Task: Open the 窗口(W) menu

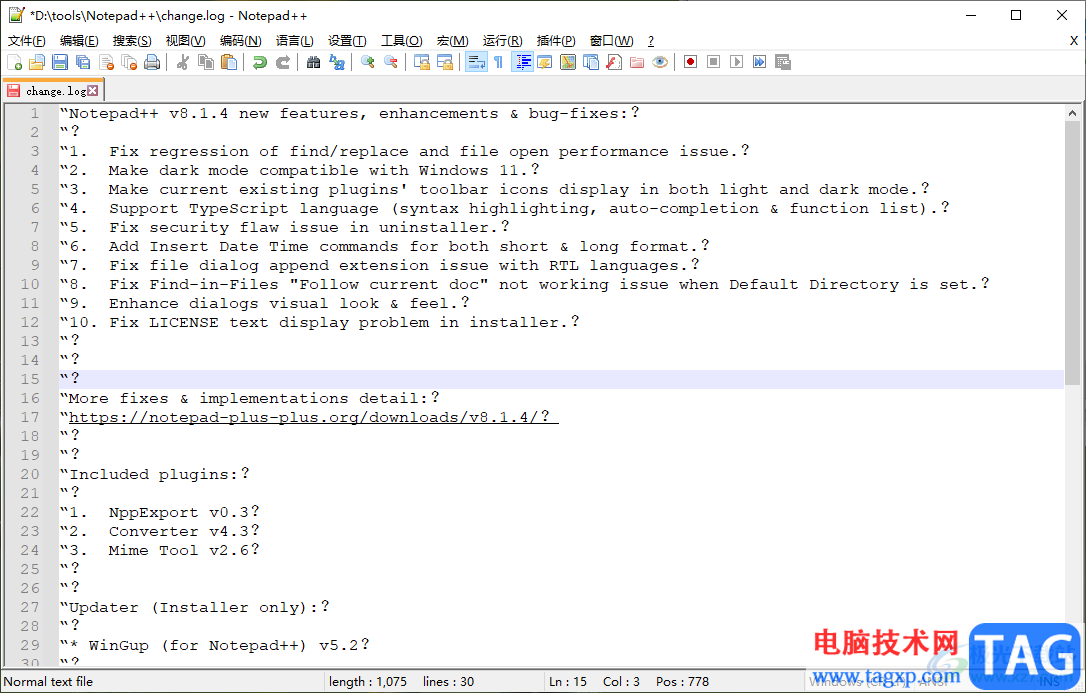Action: [612, 41]
